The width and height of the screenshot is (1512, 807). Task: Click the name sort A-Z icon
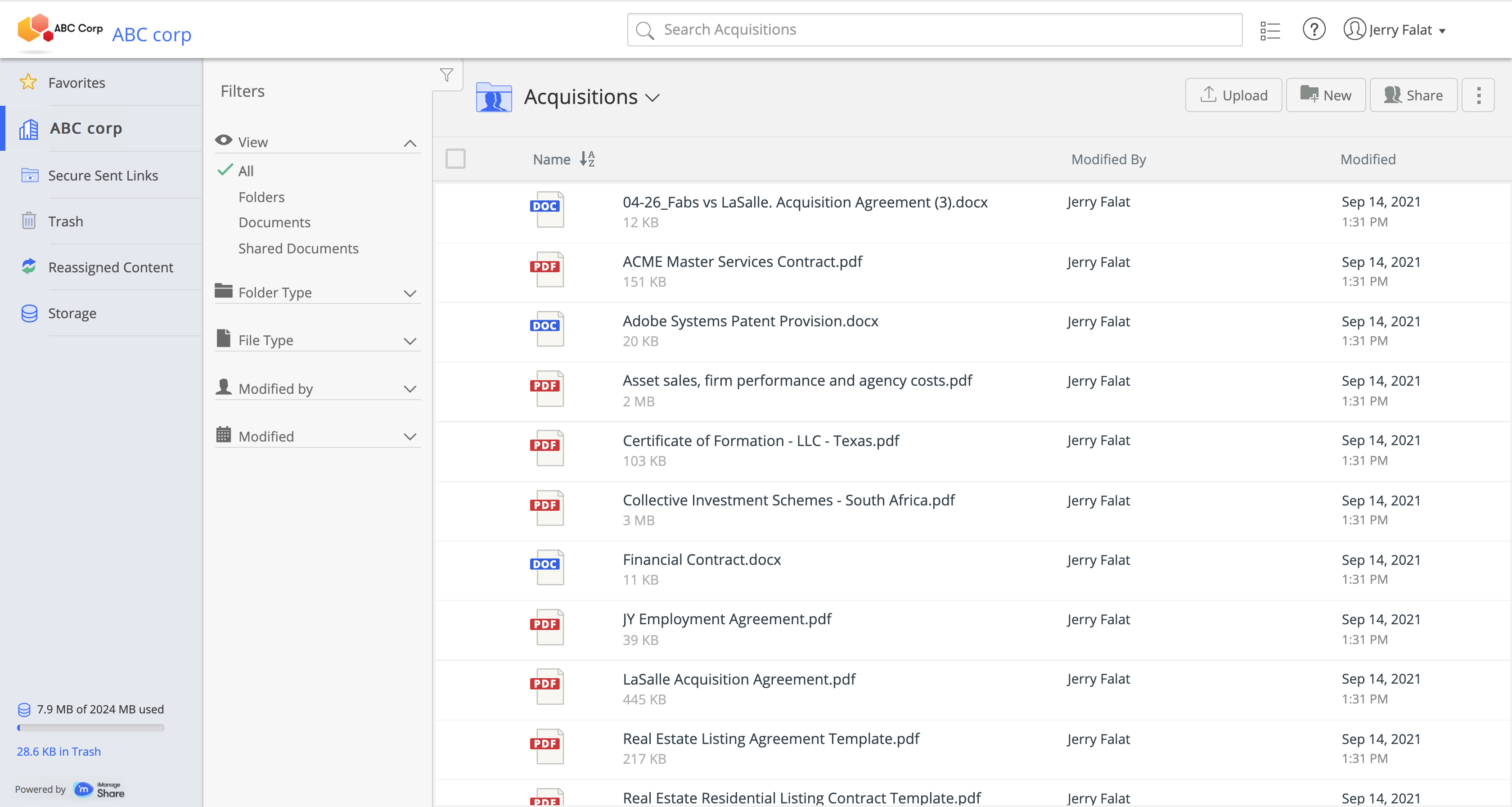588,159
